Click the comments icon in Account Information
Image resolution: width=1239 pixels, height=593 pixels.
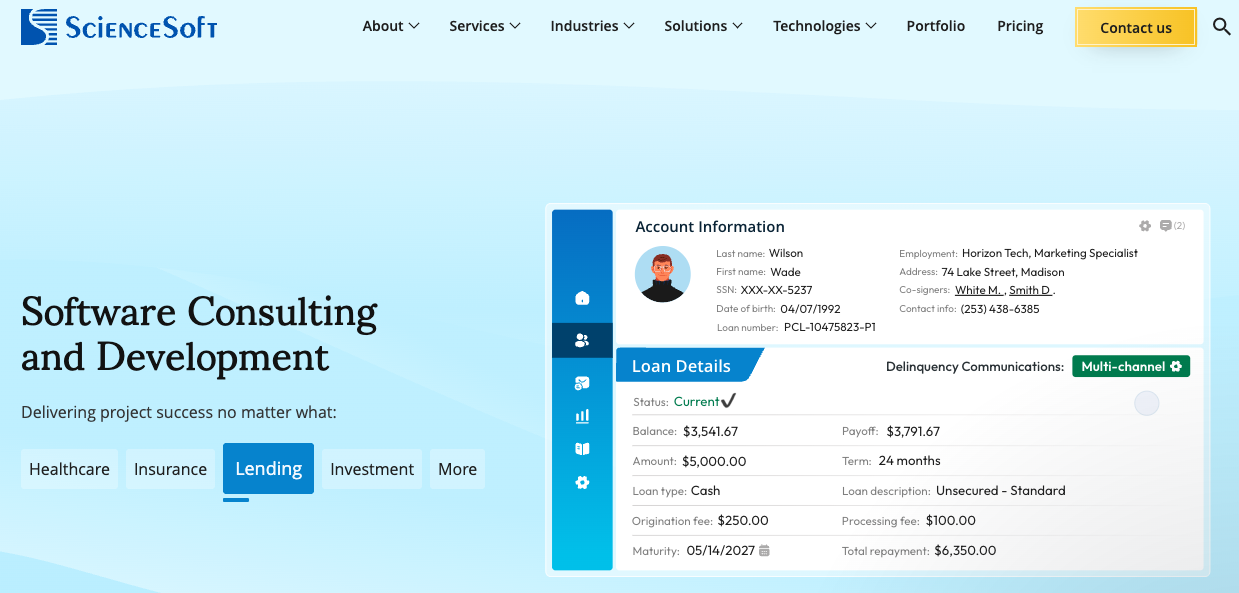point(1166,226)
